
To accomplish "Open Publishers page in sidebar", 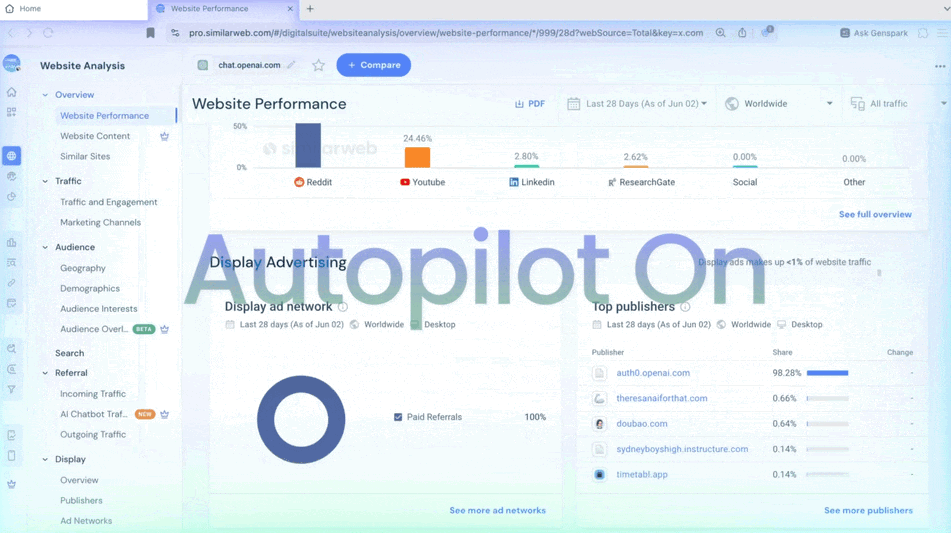I will 81,501.
